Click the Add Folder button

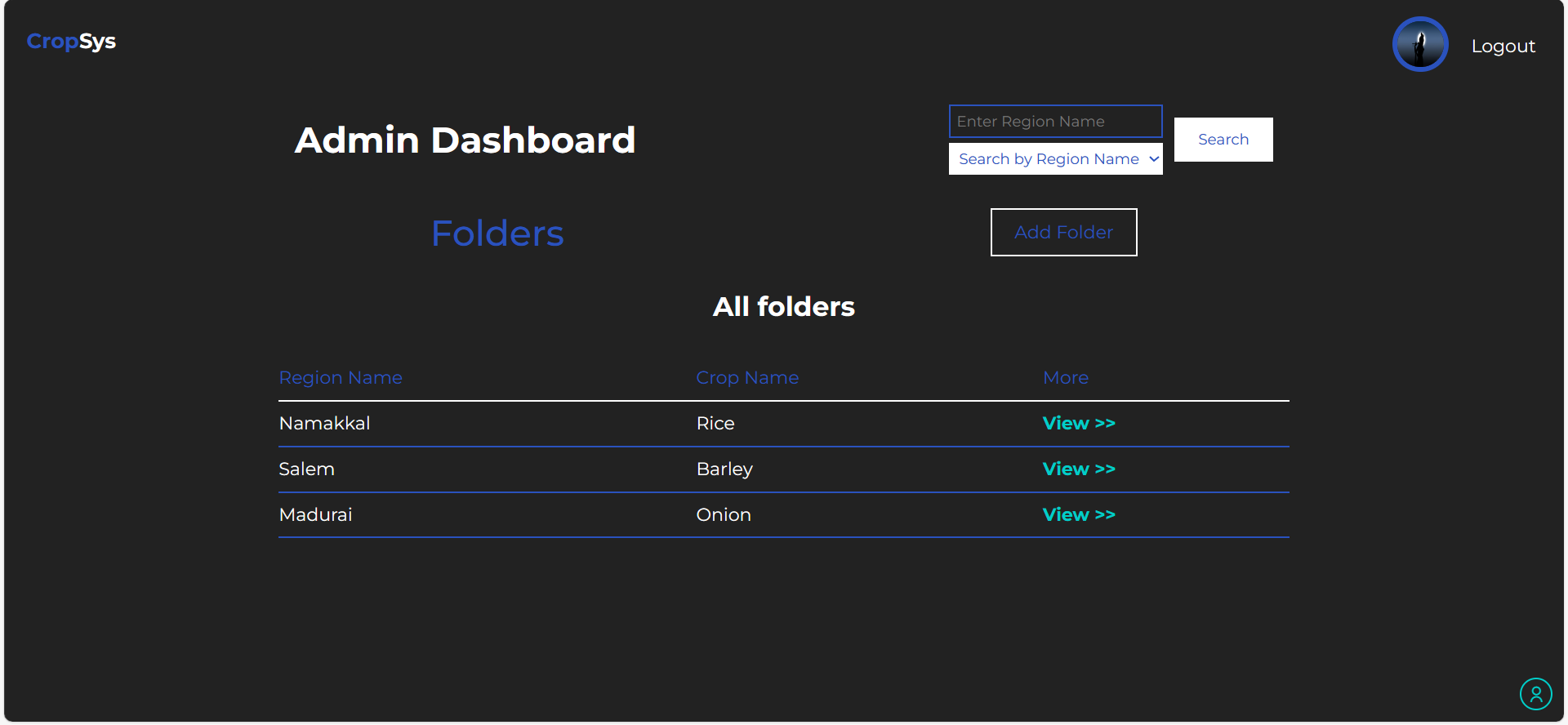1063,233
